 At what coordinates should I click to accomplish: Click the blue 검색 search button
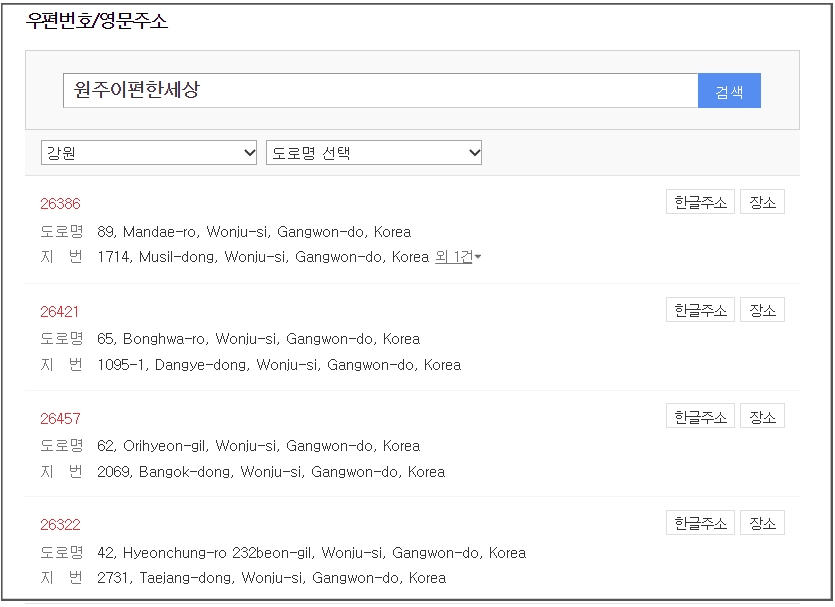(729, 91)
